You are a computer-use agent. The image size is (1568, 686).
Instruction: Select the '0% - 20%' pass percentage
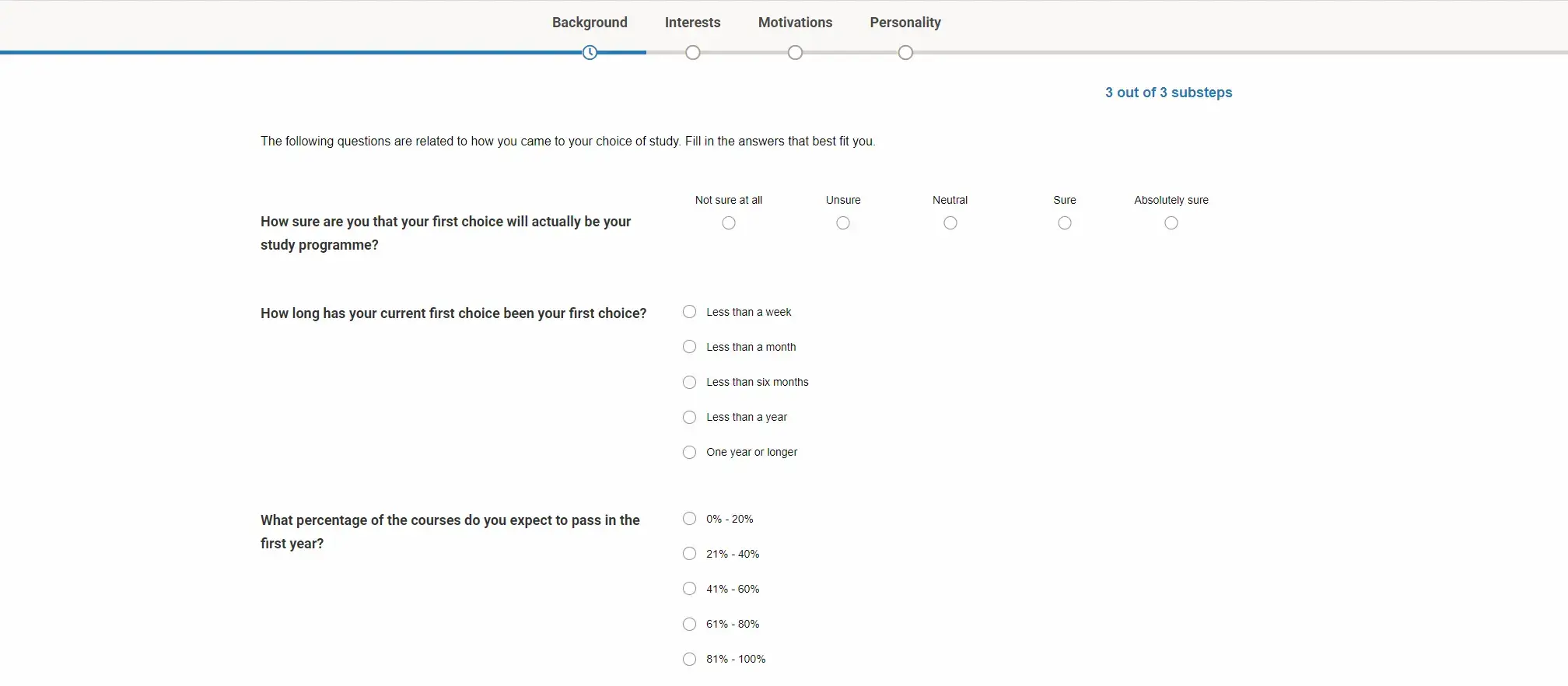(690, 519)
